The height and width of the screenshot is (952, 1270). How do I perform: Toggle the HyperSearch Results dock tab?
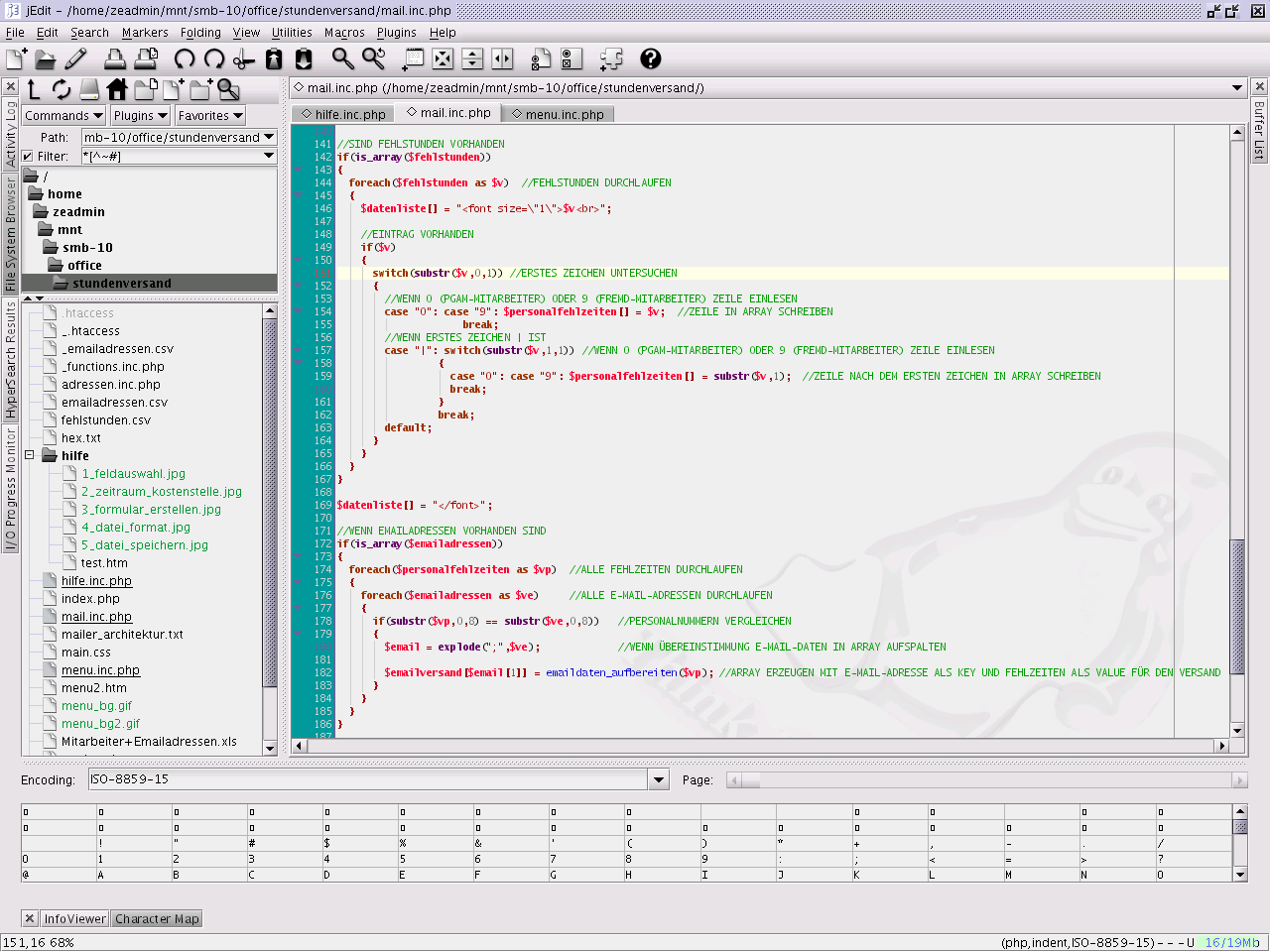(x=10, y=361)
